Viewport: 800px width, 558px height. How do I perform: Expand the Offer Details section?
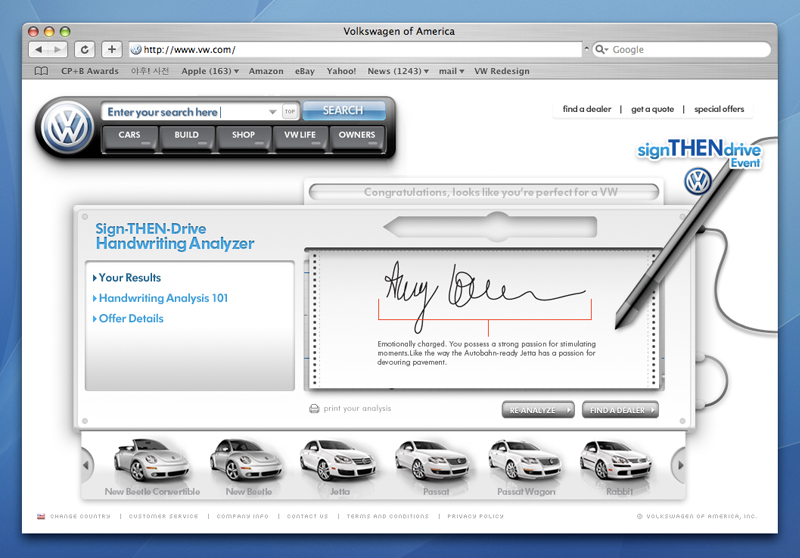point(128,318)
